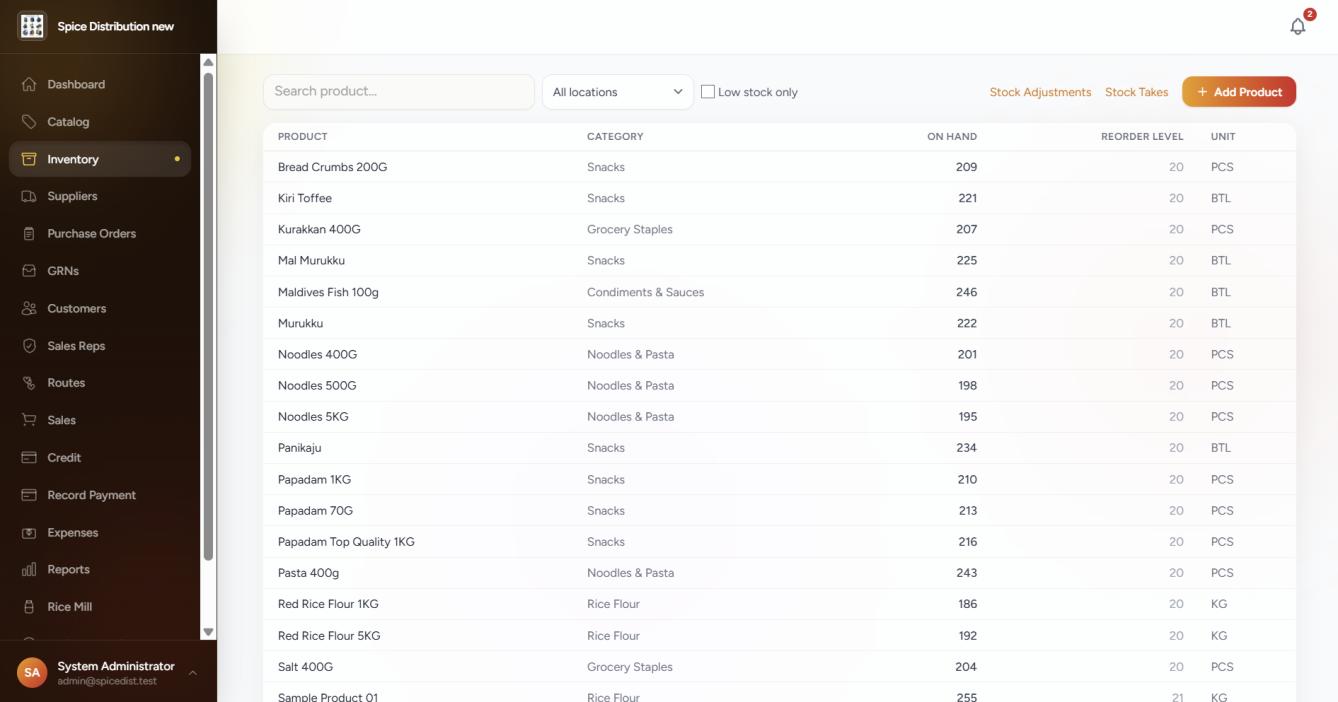Focus the Search product input field

pyautogui.click(x=399, y=92)
